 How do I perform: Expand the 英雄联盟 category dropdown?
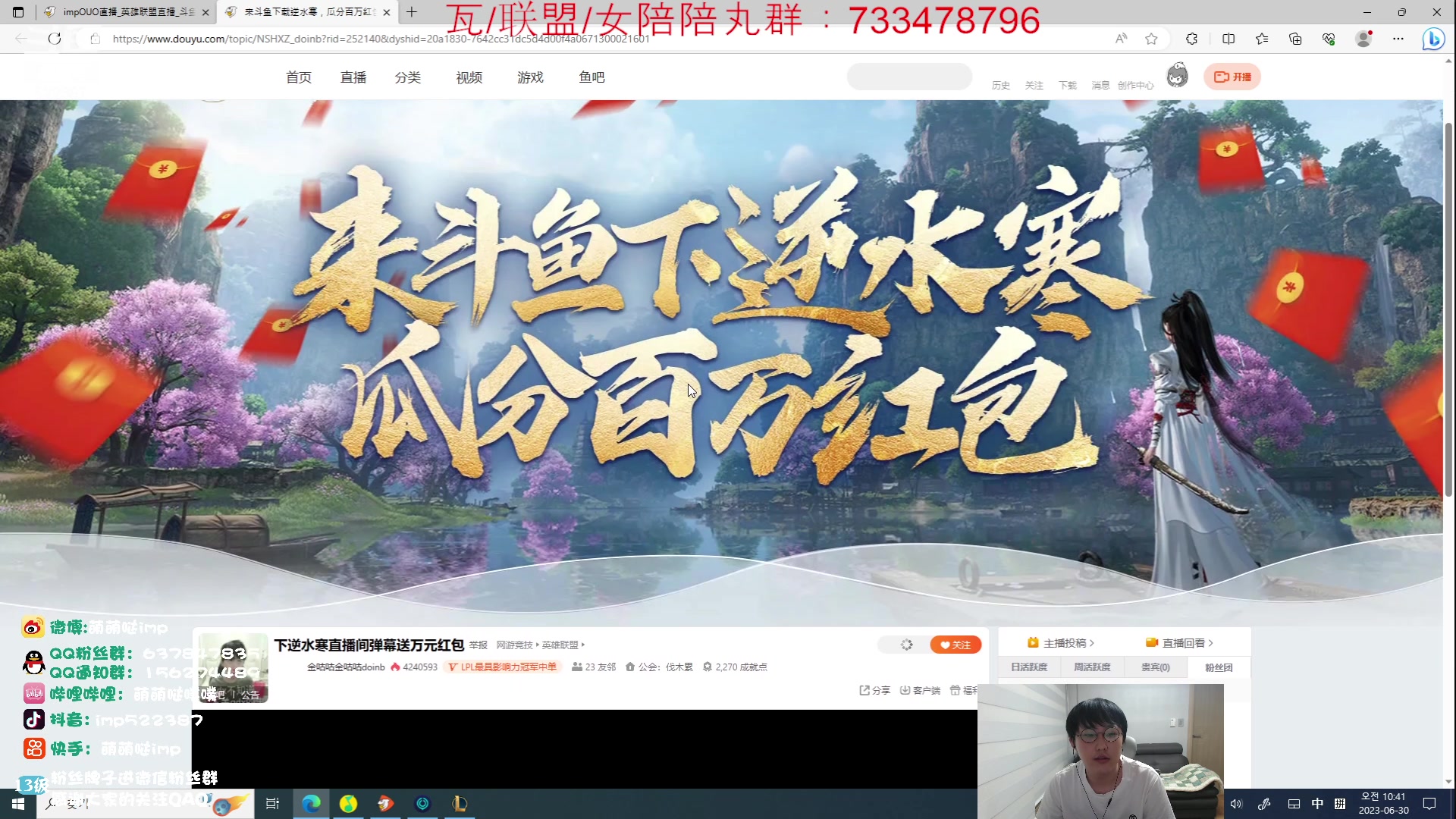click(584, 645)
